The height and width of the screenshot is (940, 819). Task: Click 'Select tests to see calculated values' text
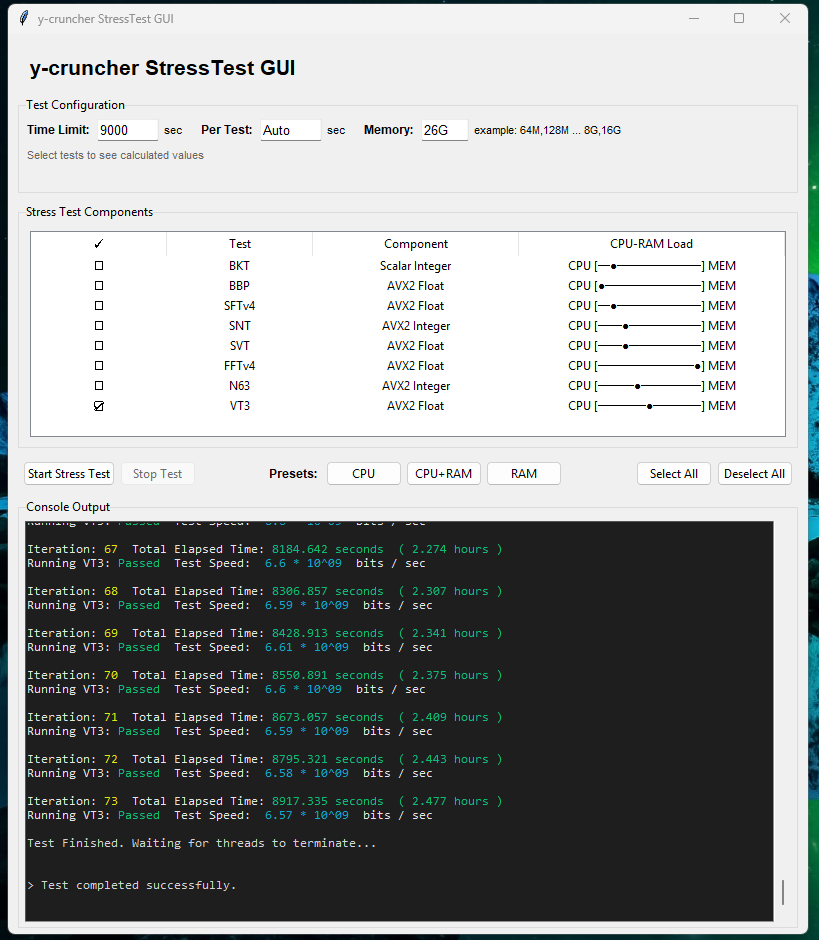(115, 155)
